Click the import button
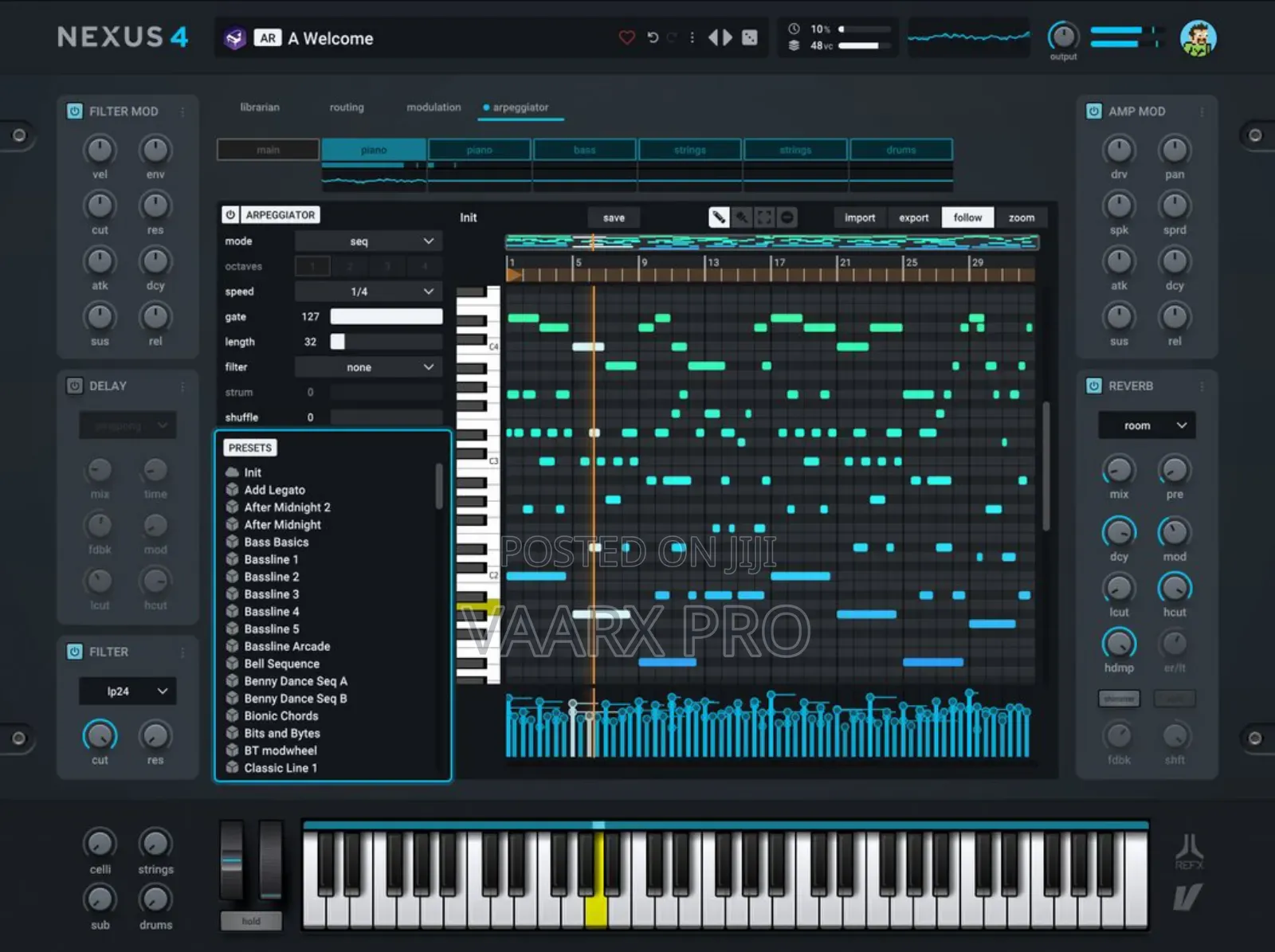Image resolution: width=1275 pixels, height=952 pixels. point(860,217)
